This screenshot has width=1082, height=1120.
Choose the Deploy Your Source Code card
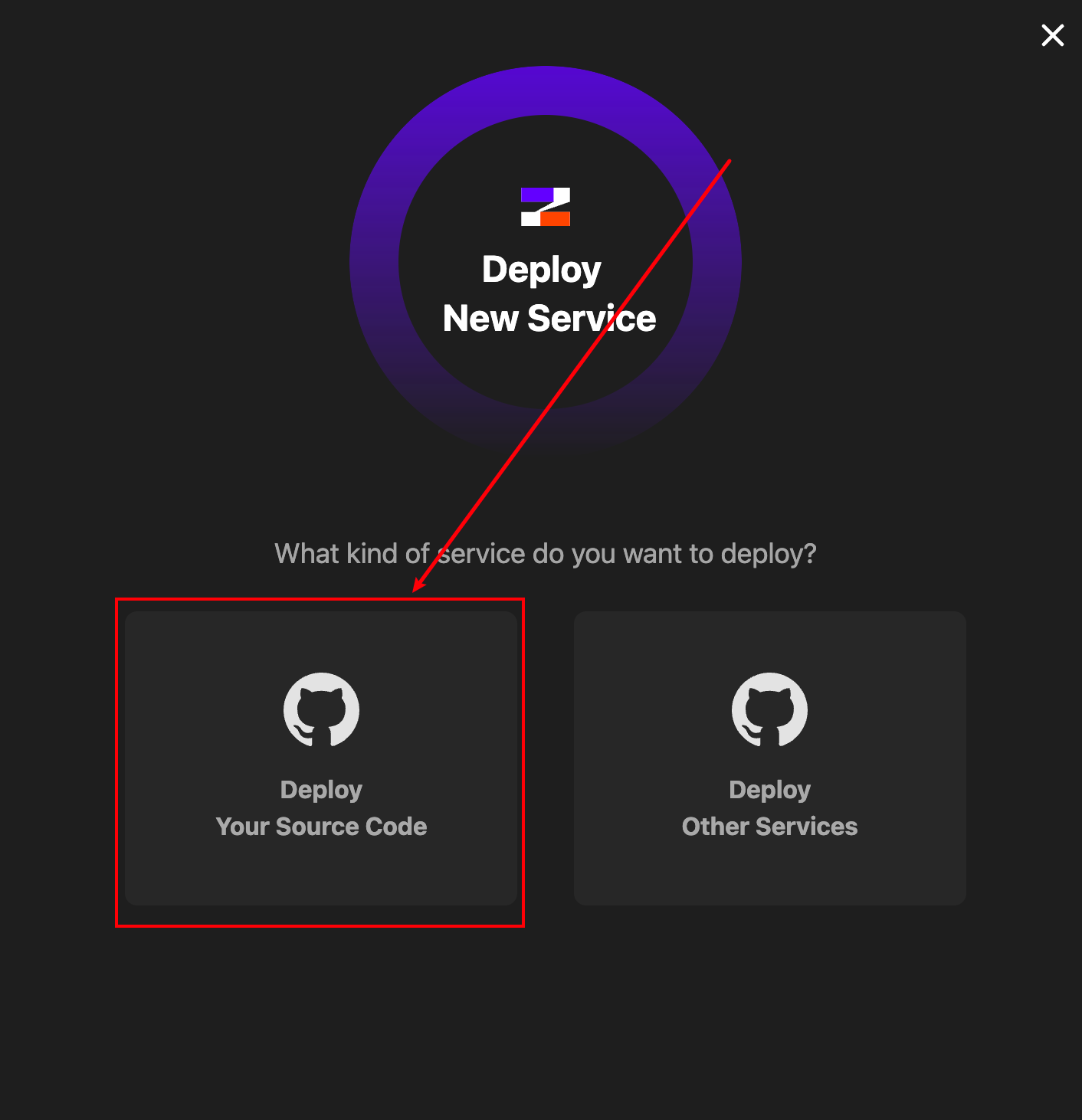[321, 758]
